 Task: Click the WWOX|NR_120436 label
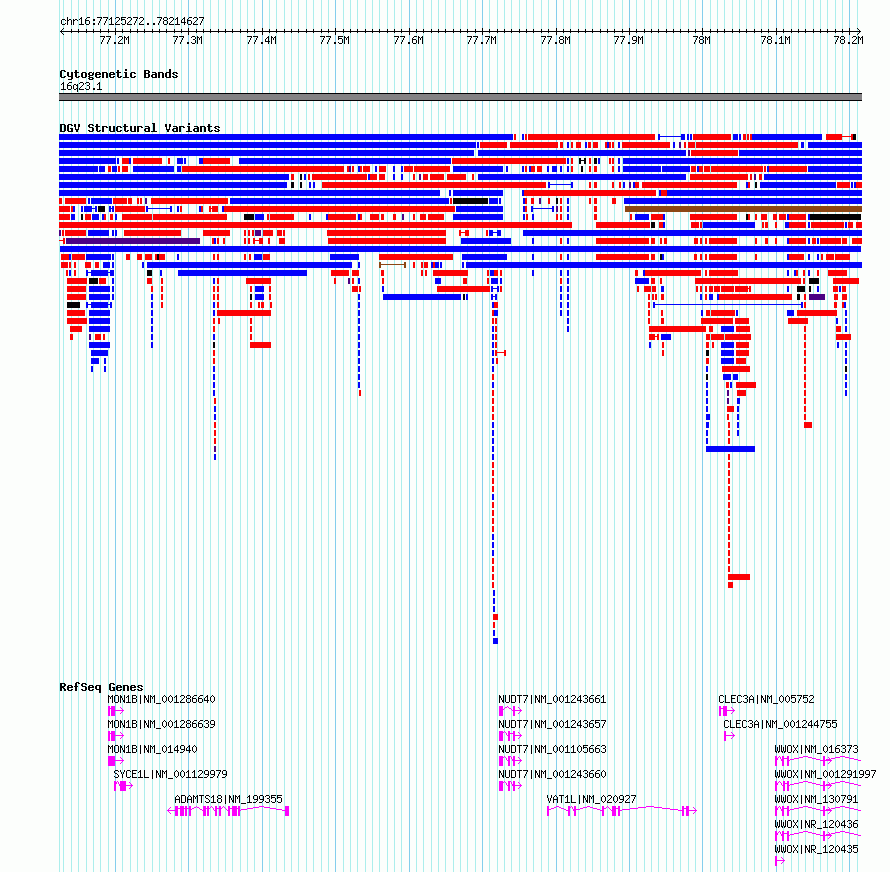point(817,824)
